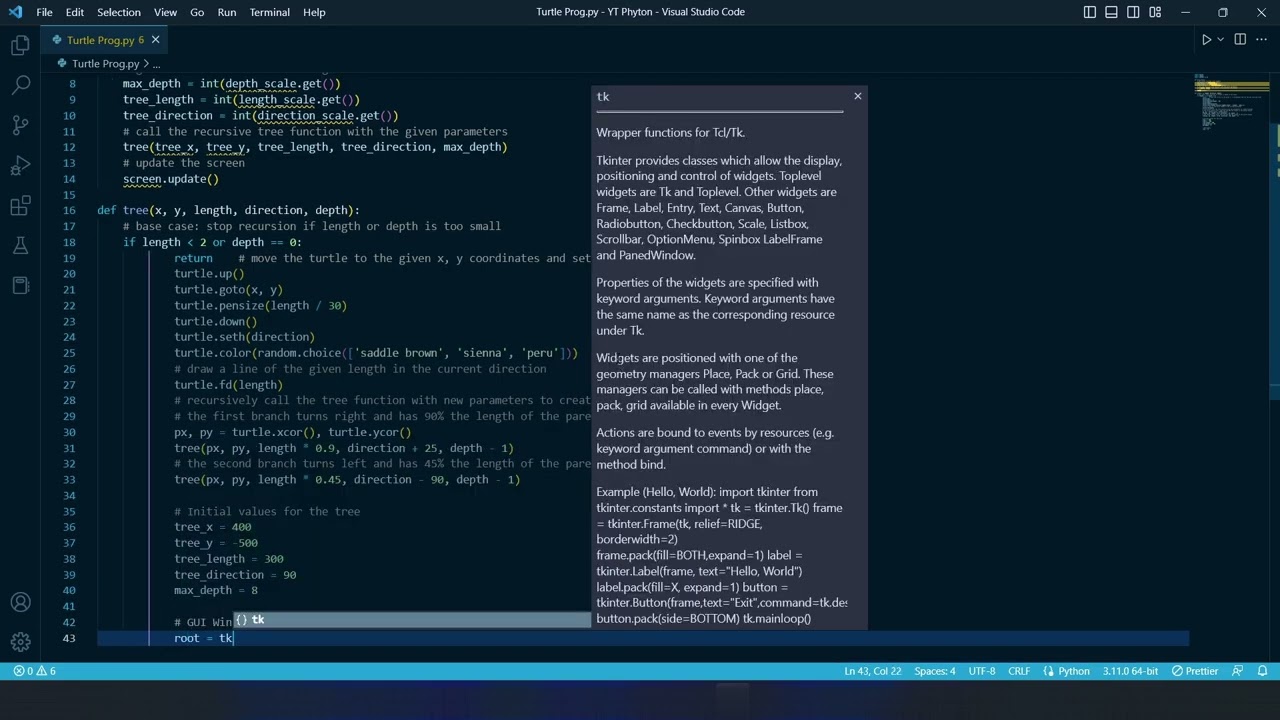Open the Go menu
Viewport: 1280px width, 720px height.
coord(197,12)
